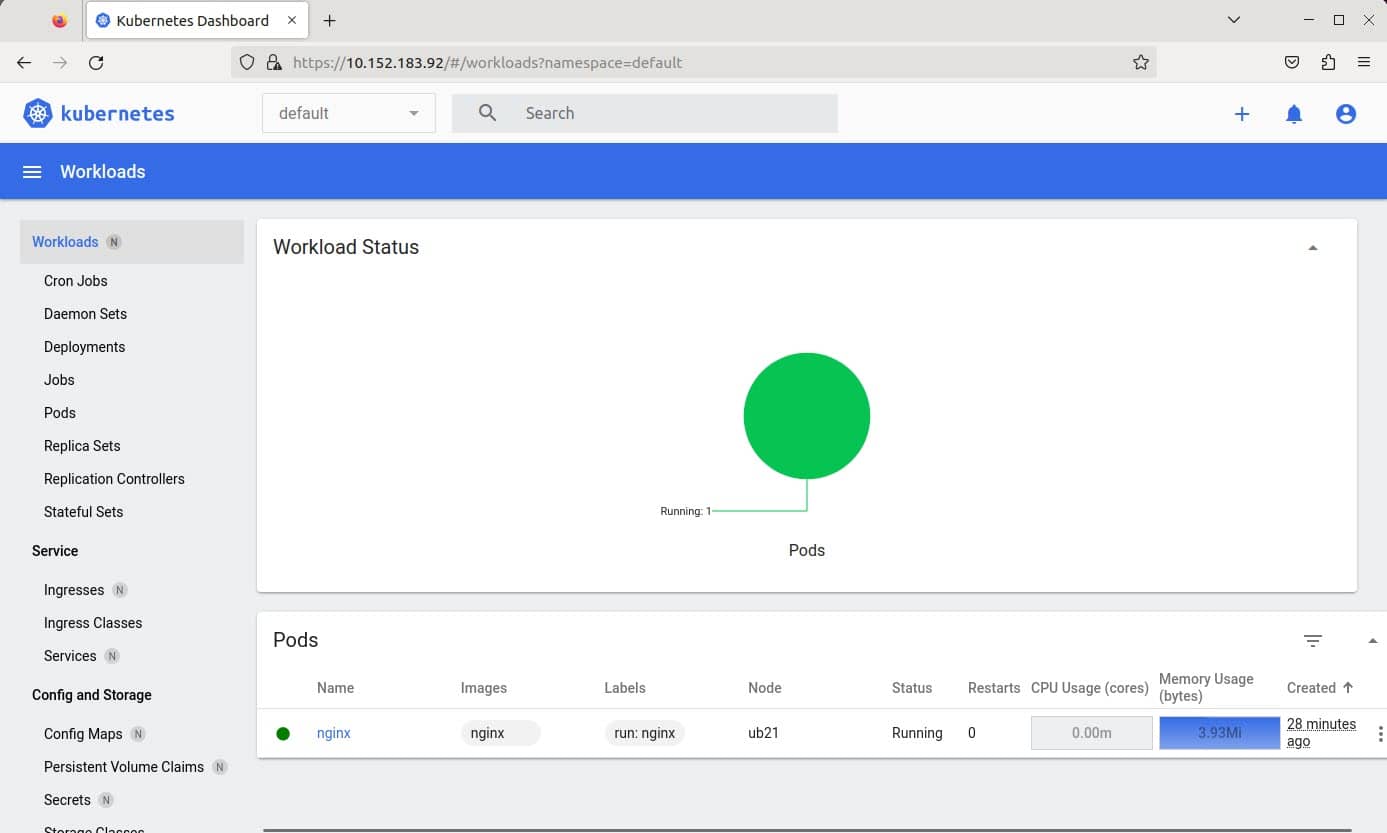Click the Running: 1 chart label
The width and height of the screenshot is (1387, 833).
686,511
